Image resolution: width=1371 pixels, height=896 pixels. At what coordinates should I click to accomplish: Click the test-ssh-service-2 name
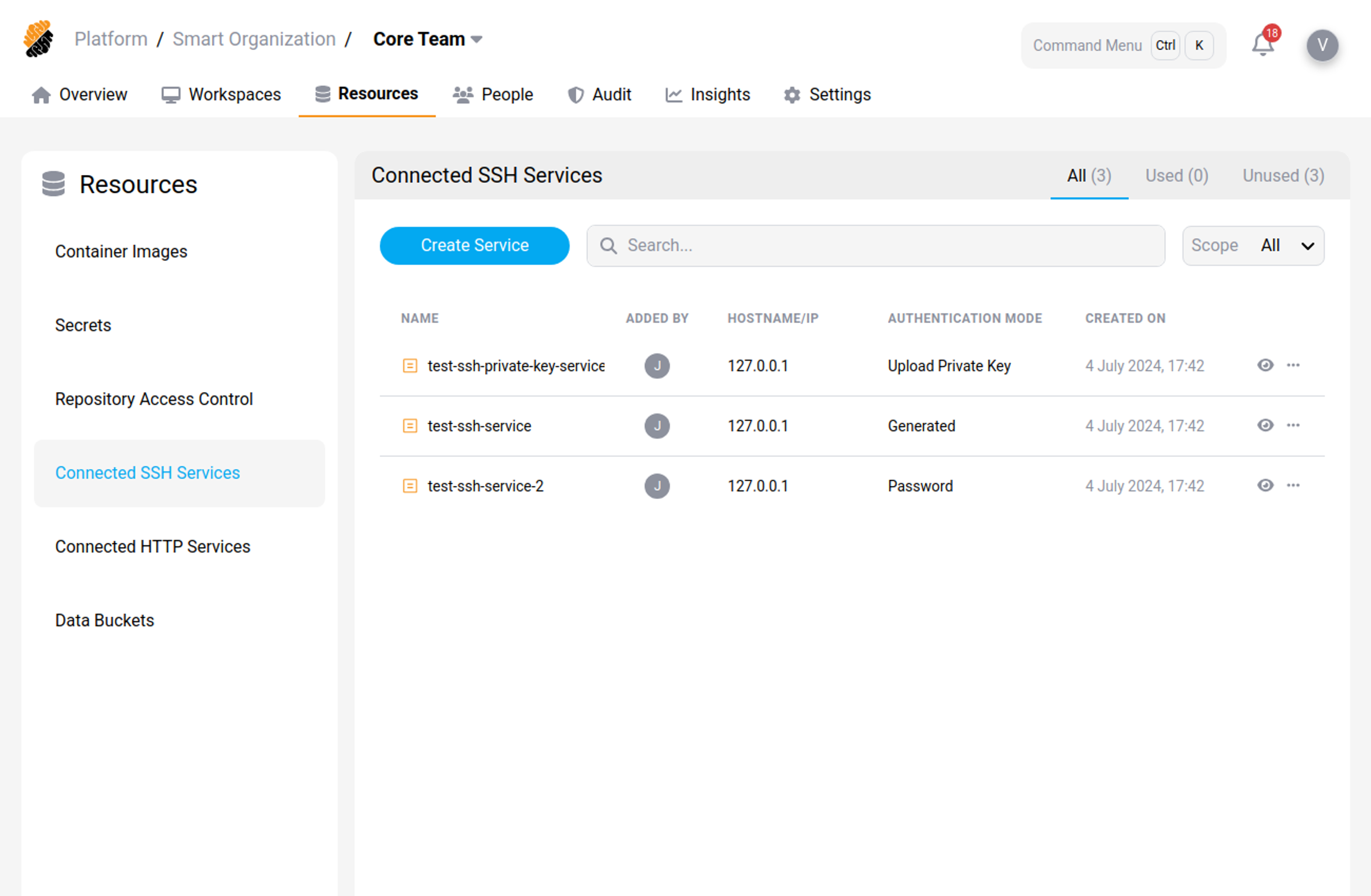(x=485, y=486)
